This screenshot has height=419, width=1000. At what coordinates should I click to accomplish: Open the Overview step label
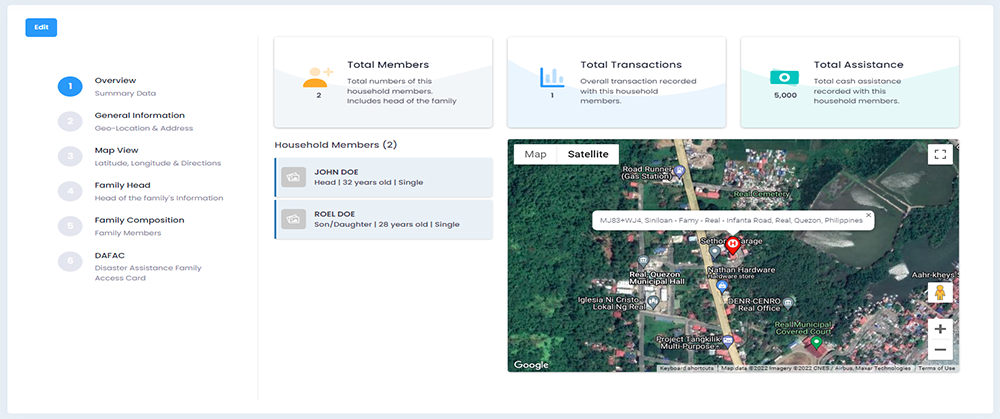tap(115, 80)
